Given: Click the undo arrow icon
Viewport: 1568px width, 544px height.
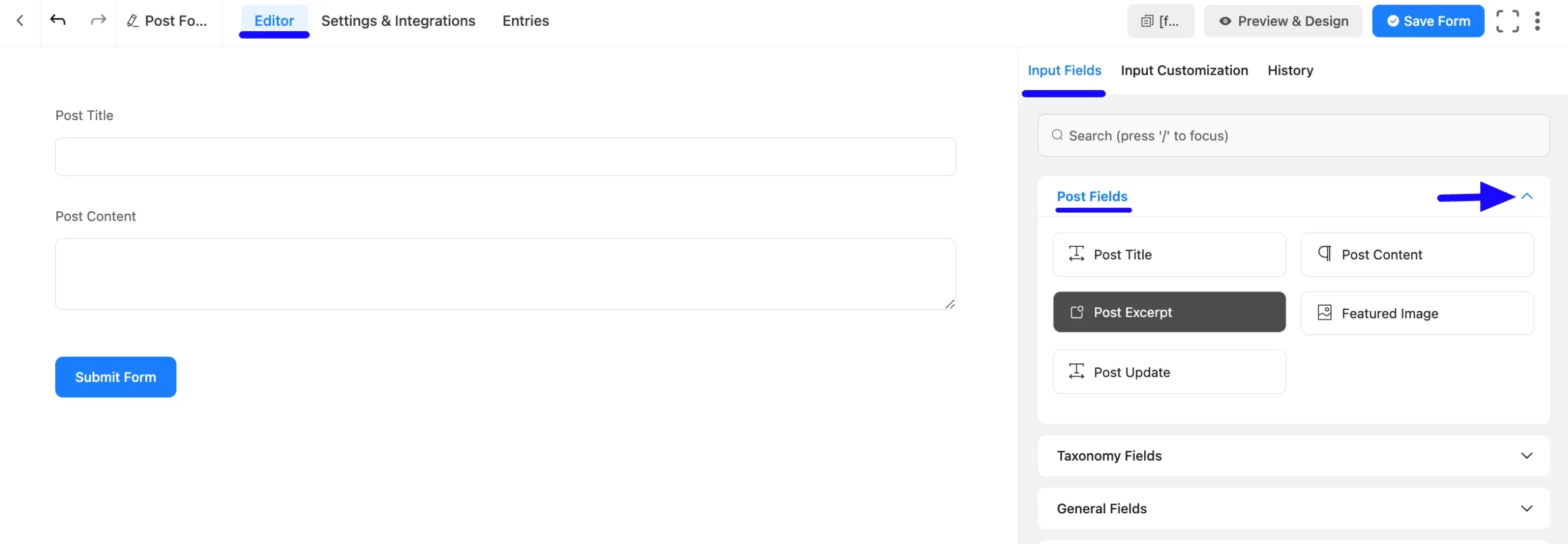Looking at the screenshot, I should (58, 21).
